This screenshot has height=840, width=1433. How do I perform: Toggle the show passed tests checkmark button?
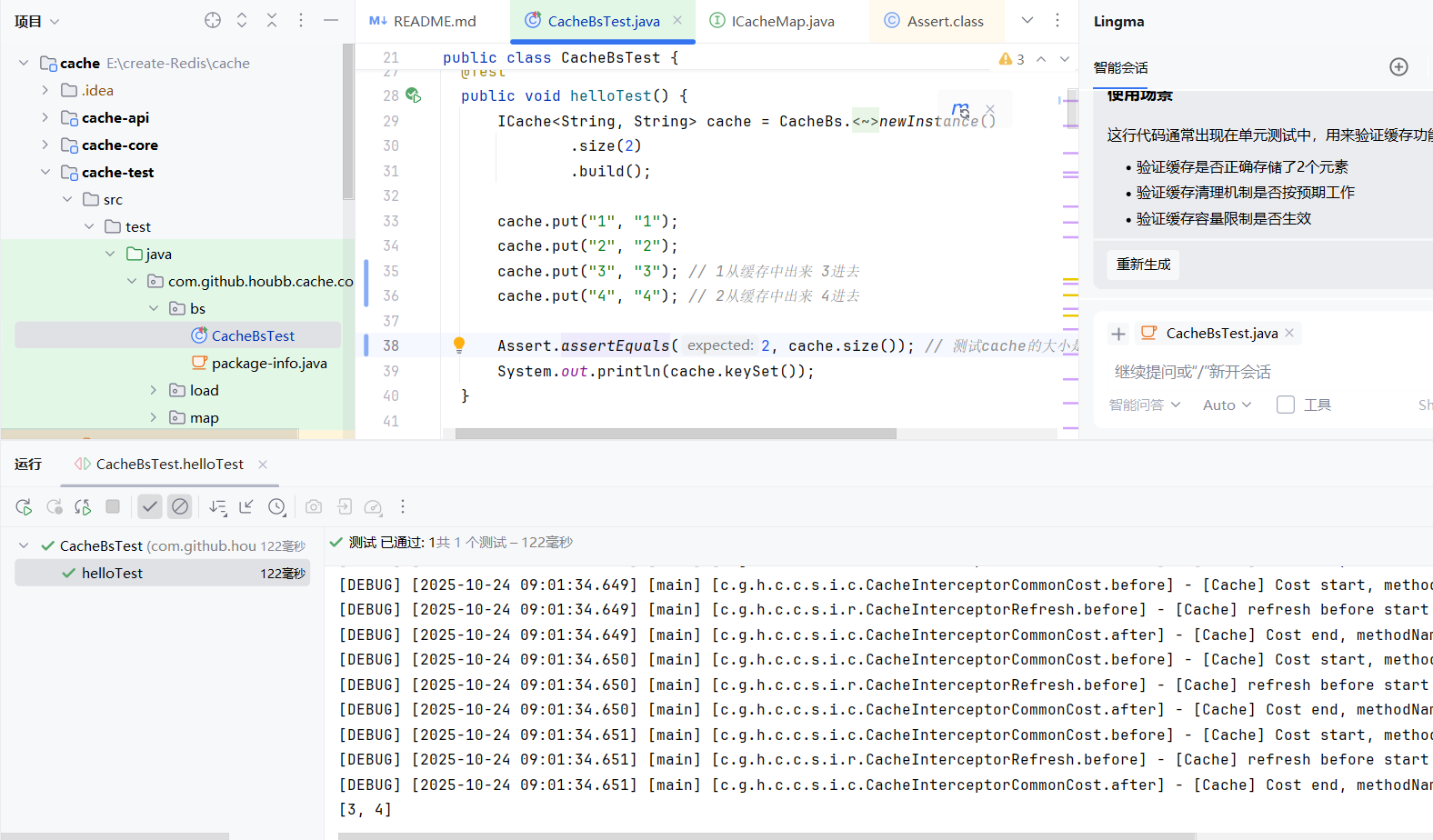150,507
